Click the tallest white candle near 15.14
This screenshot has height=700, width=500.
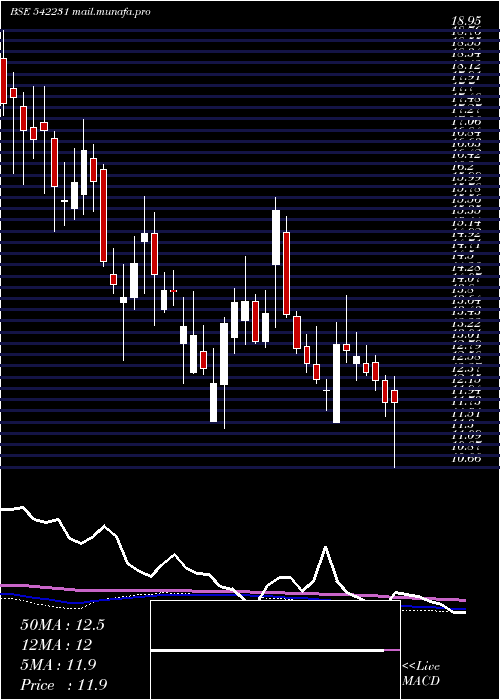[x=276, y=237]
